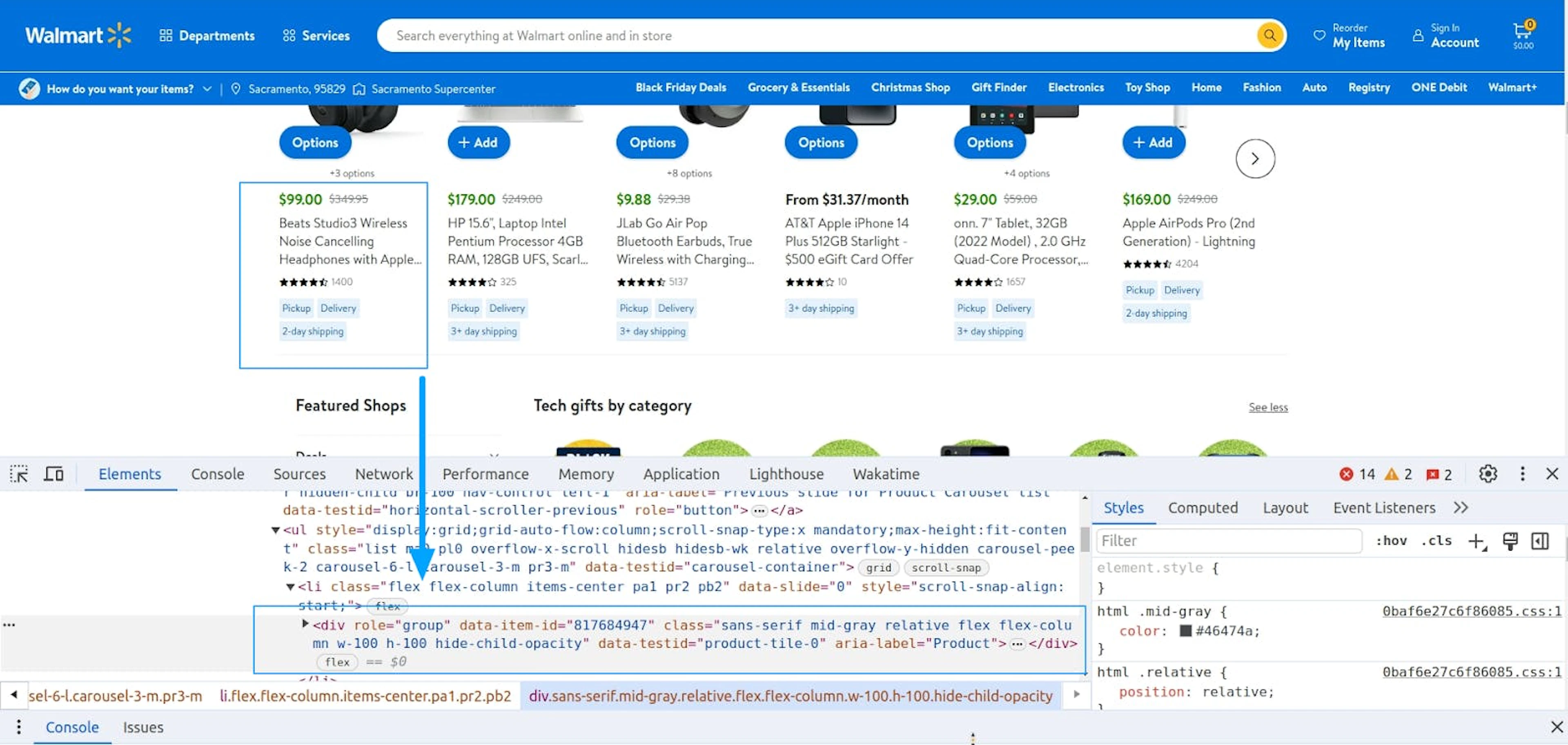Open Black Friday Deals link
The image size is (1568, 745).
click(681, 88)
